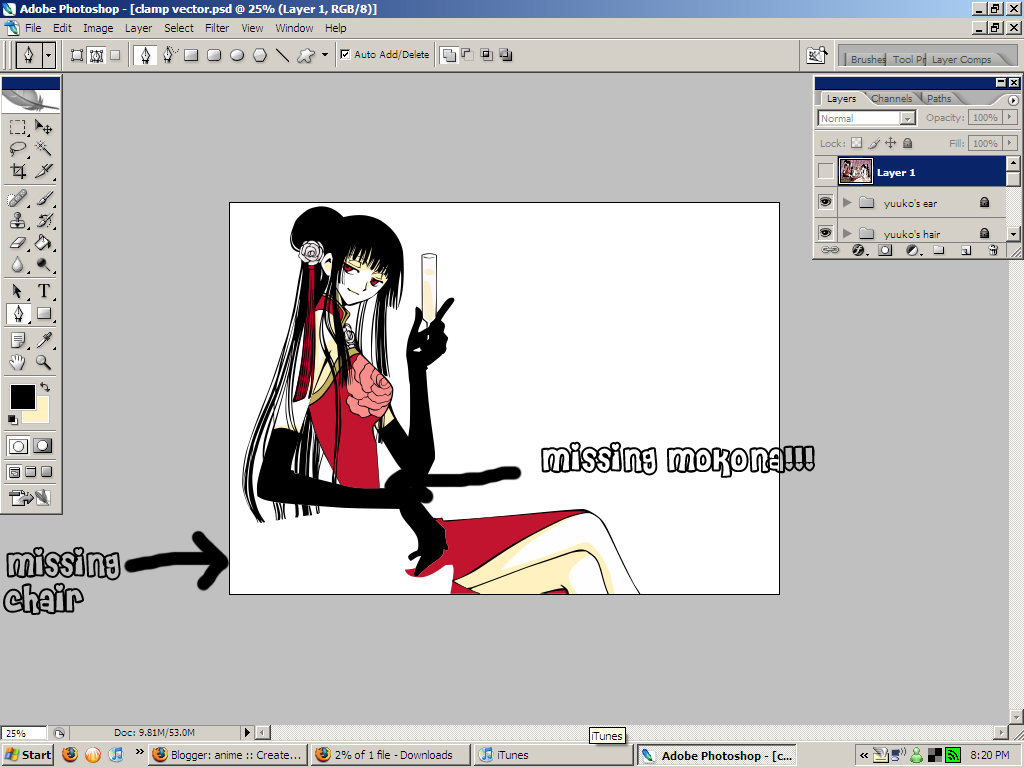Select the Path Selection tool
The height and width of the screenshot is (768, 1024).
pyautogui.click(x=18, y=291)
